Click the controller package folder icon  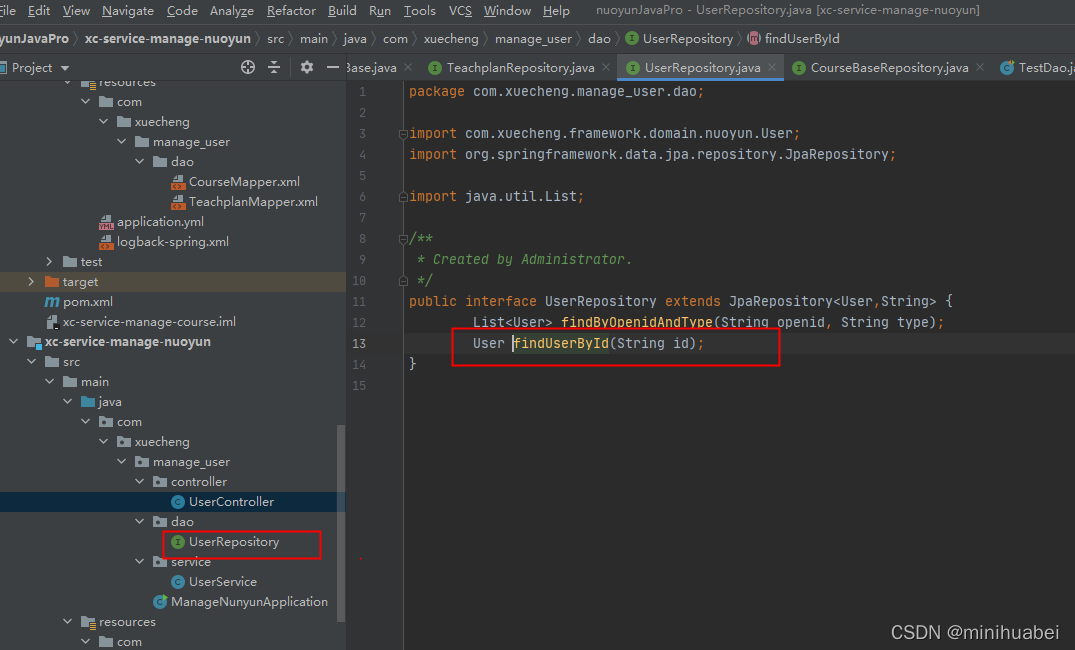(x=160, y=482)
